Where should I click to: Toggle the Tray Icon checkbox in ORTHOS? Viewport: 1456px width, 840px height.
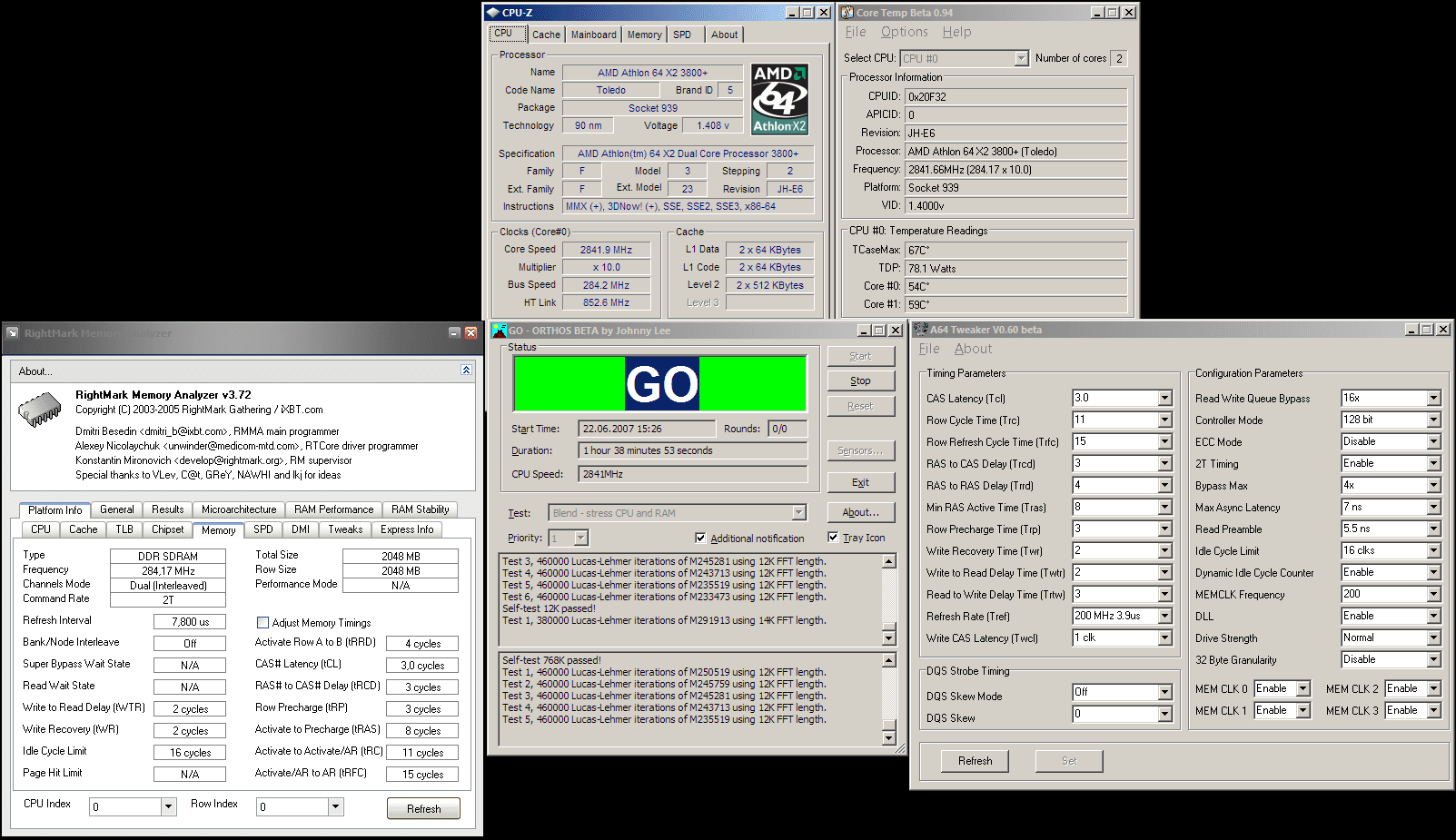[833, 537]
